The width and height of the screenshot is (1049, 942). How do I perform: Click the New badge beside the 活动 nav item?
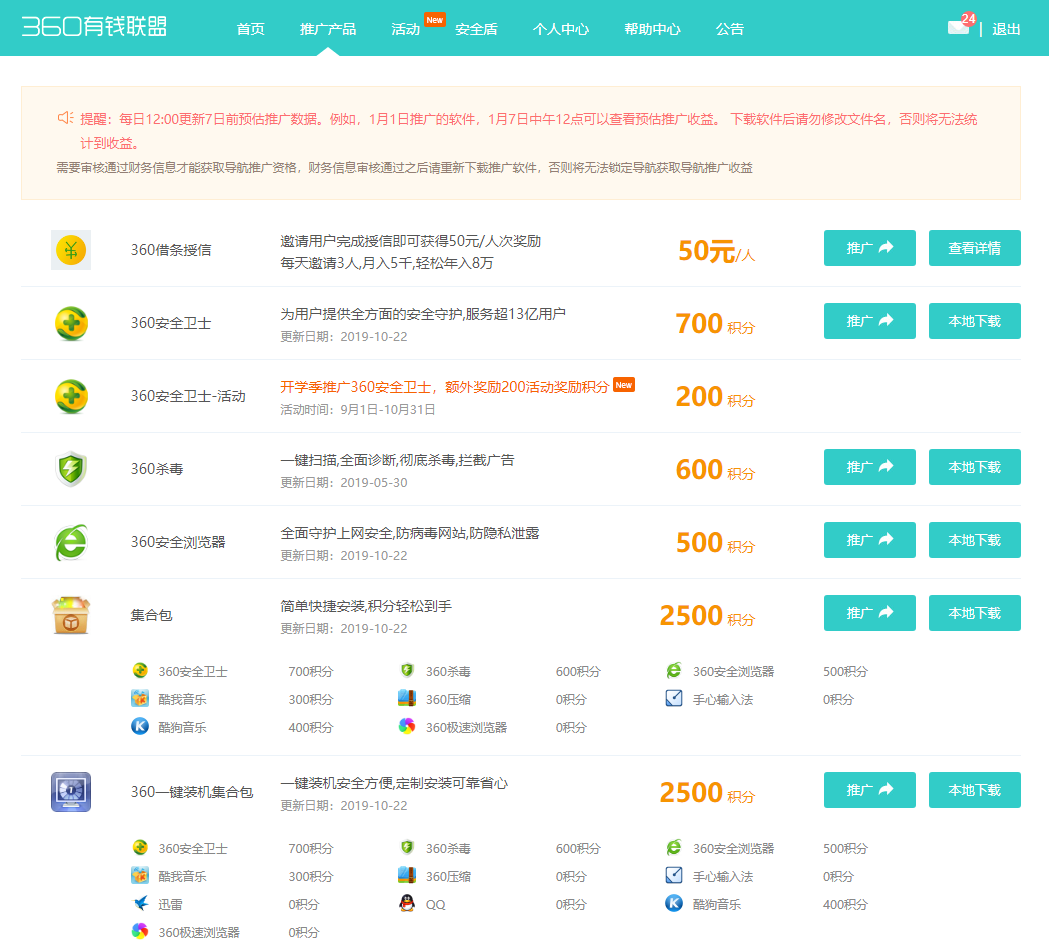click(x=435, y=19)
